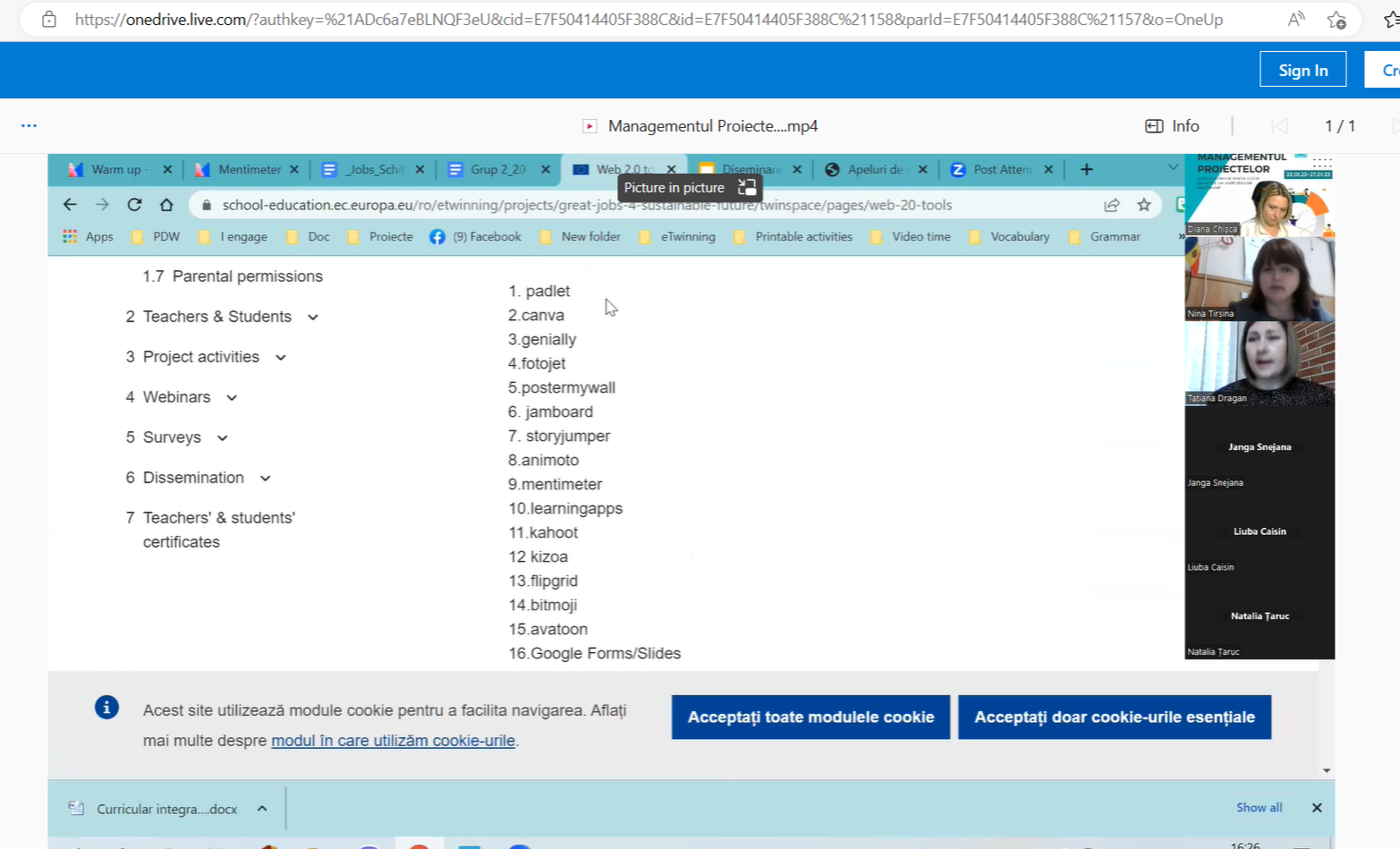
Task: Open the Printable activities bookmark folder
Action: pos(793,237)
